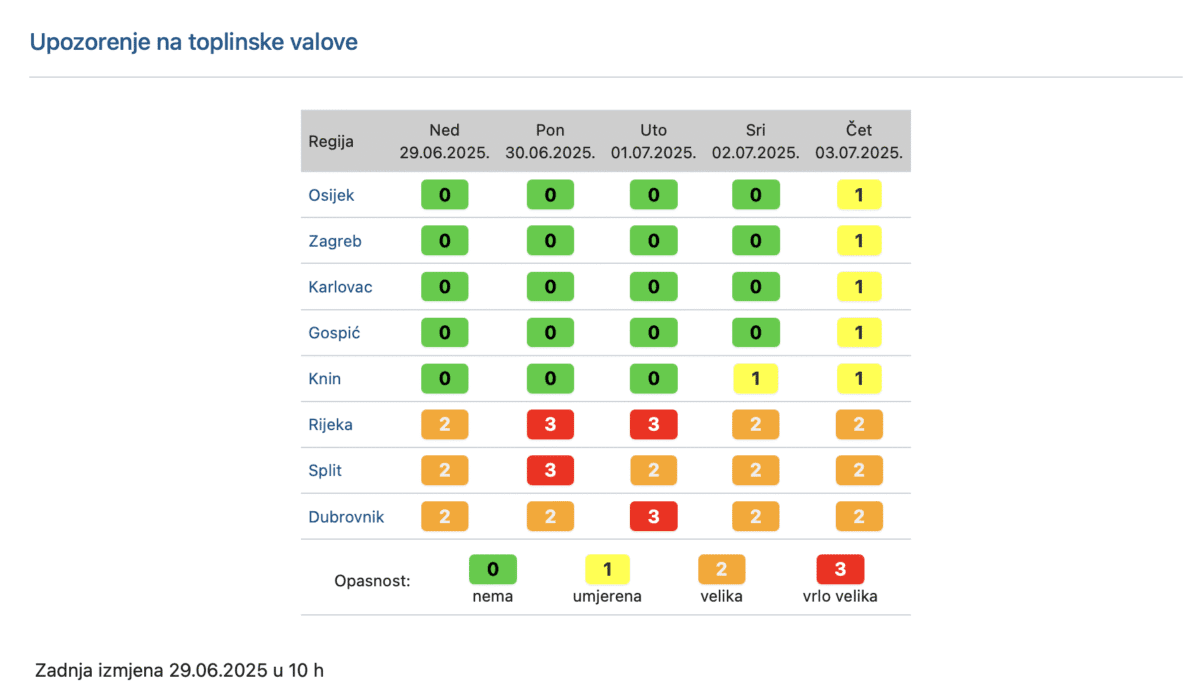This screenshot has width=1200, height=698.
Task: Click the green legend badge labeled nema
Action: [x=493, y=570]
